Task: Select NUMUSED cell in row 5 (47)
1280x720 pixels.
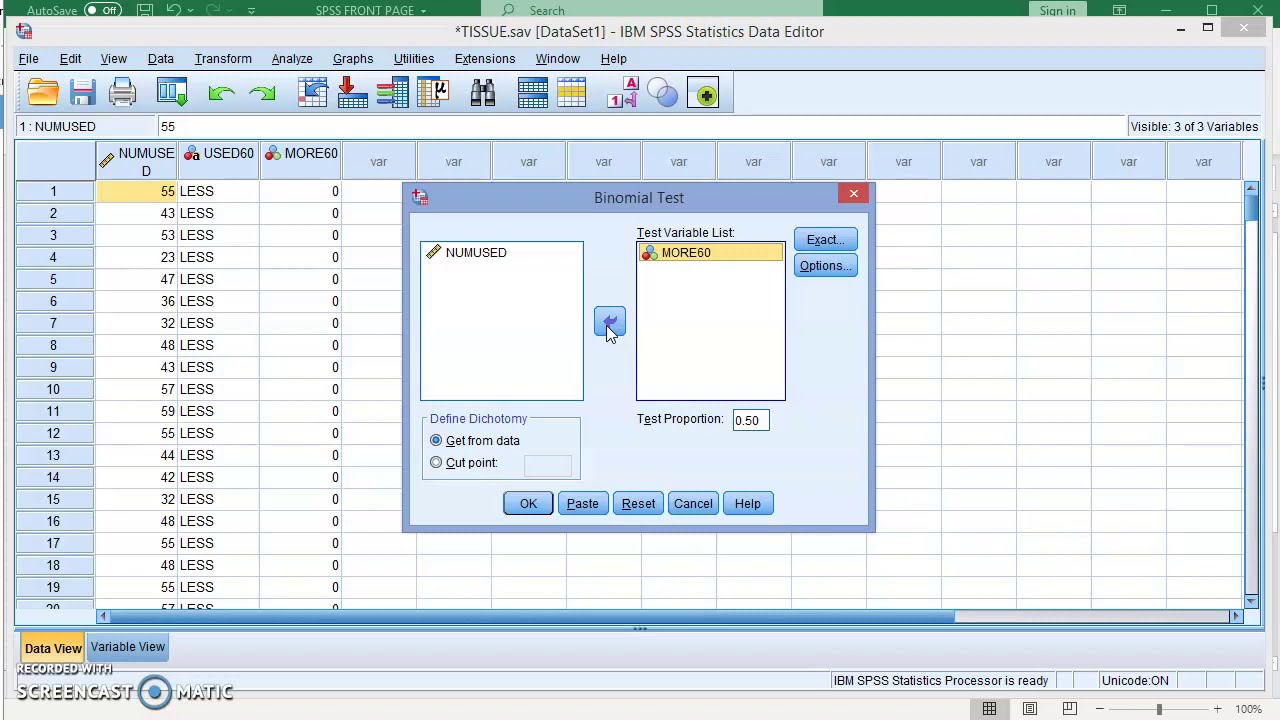Action: [x=137, y=279]
